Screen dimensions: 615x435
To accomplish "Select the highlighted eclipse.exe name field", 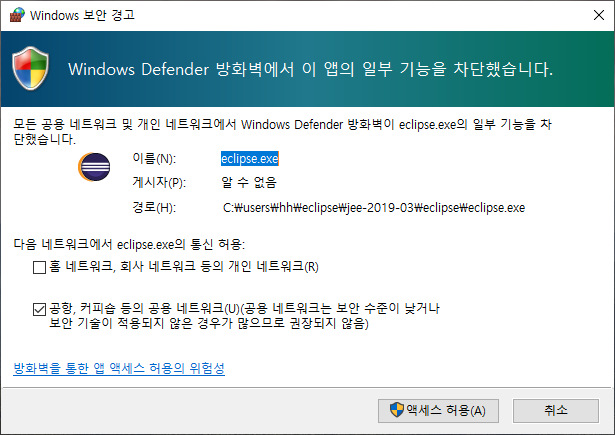I will 249,158.
